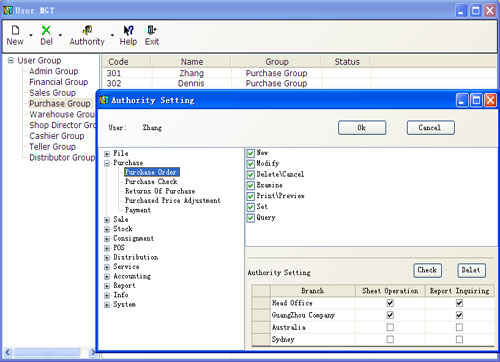This screenshot has height=362, width=500.
Task: Collapse the Purchase node
Action: coord(107,163)
